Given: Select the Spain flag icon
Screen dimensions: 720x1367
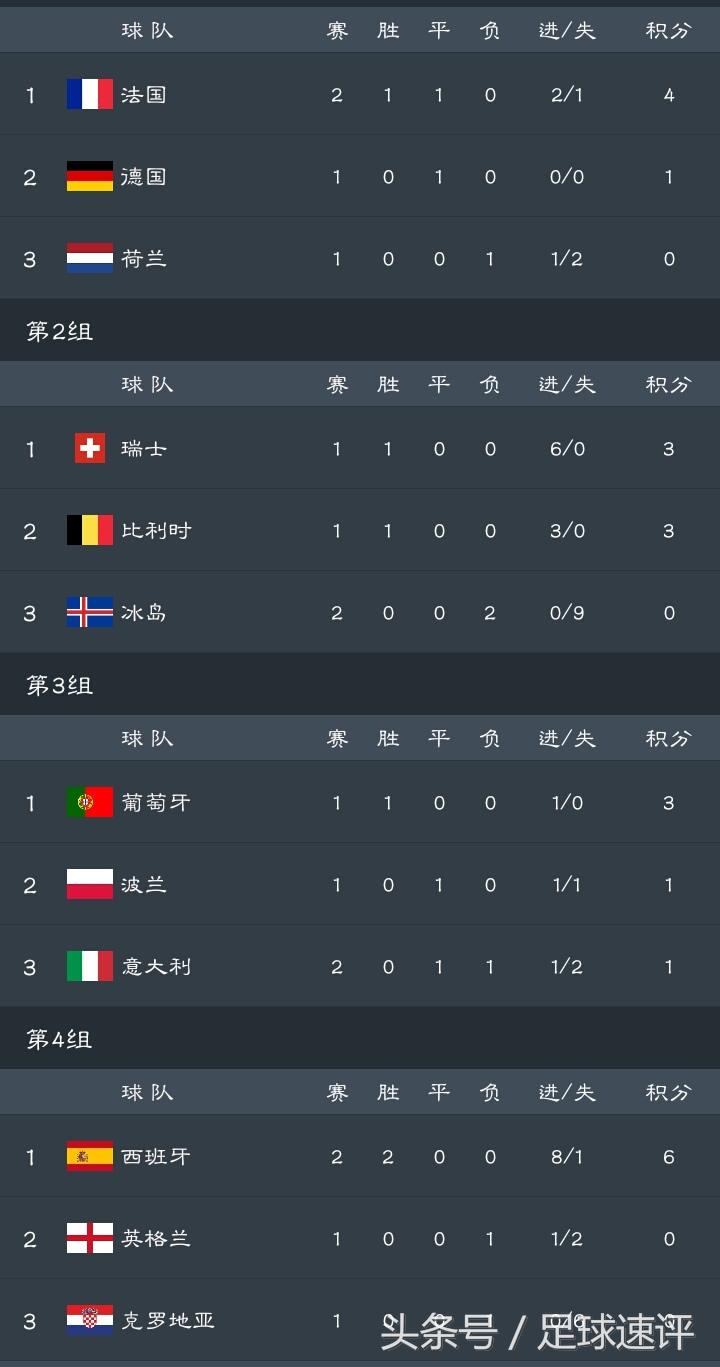Looking at the screenshot, I should click(90, 1157).
